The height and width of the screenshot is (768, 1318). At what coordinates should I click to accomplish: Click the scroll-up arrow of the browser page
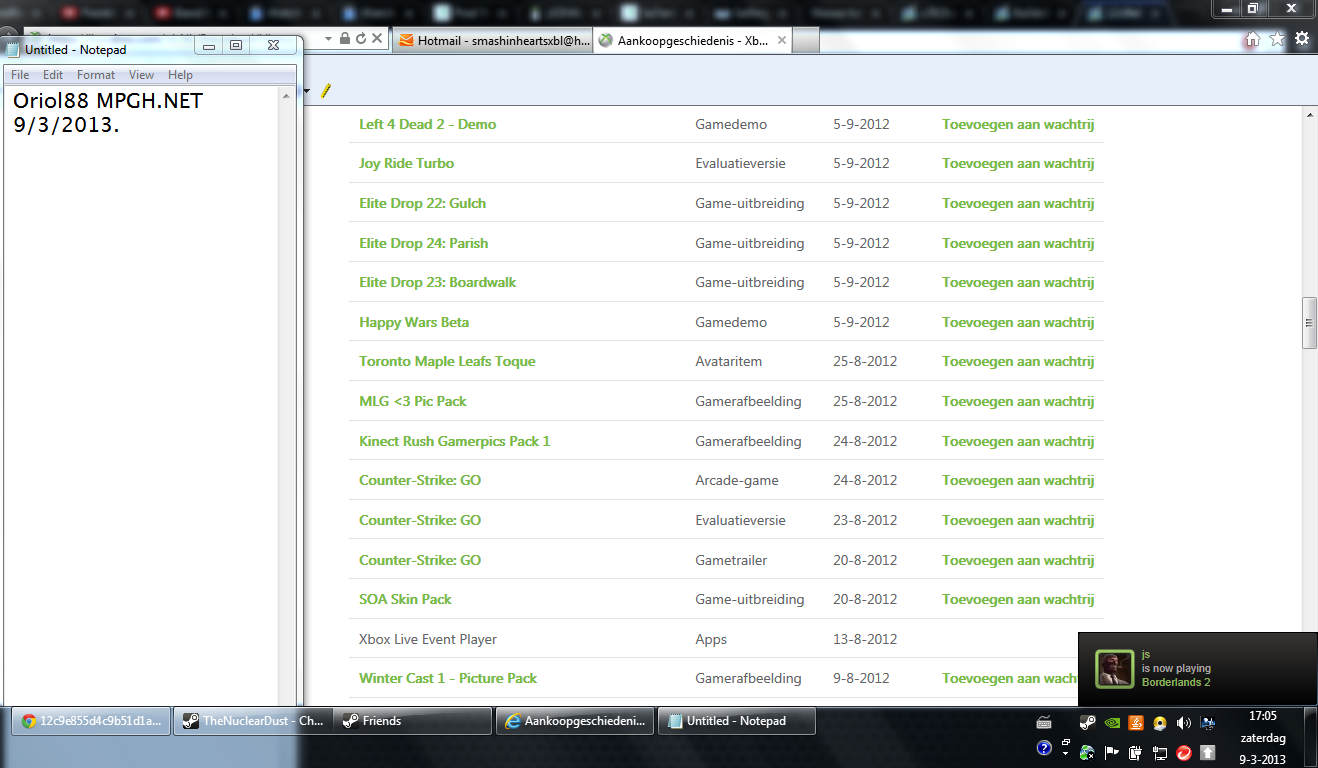(1309, 114)
